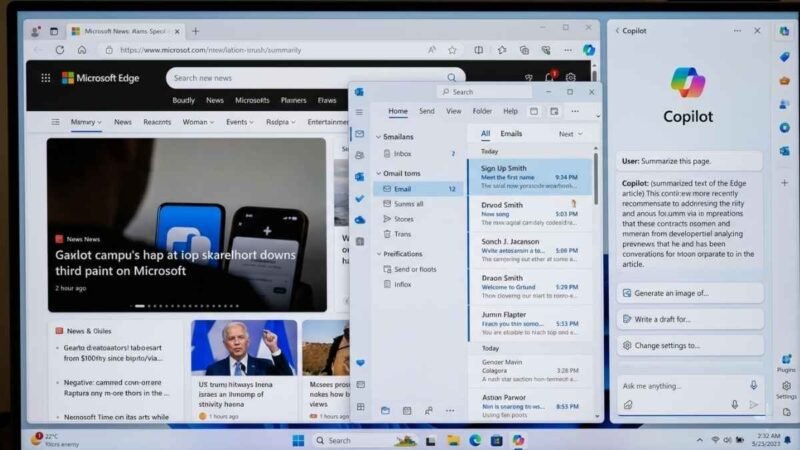Viewport: 800px width, 450px height.
Task: Click Outlook ribbon more options ellipsis
Action: 575,111
